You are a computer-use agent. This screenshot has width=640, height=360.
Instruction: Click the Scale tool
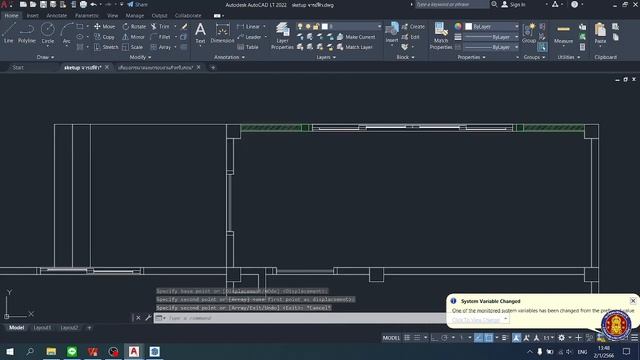click(x=133, y=47)
